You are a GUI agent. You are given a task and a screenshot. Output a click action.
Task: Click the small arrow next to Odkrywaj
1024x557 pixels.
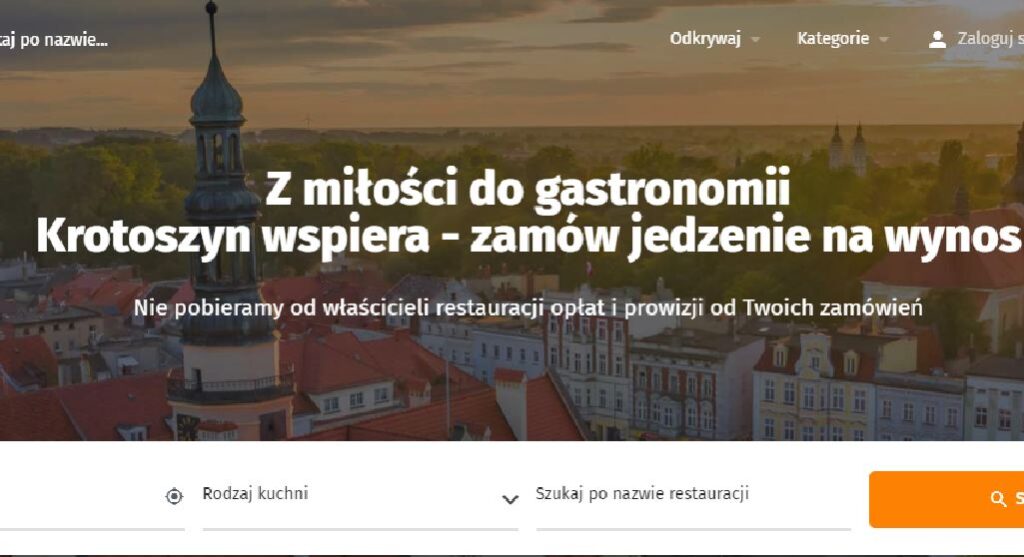click(x=756, y=40)
